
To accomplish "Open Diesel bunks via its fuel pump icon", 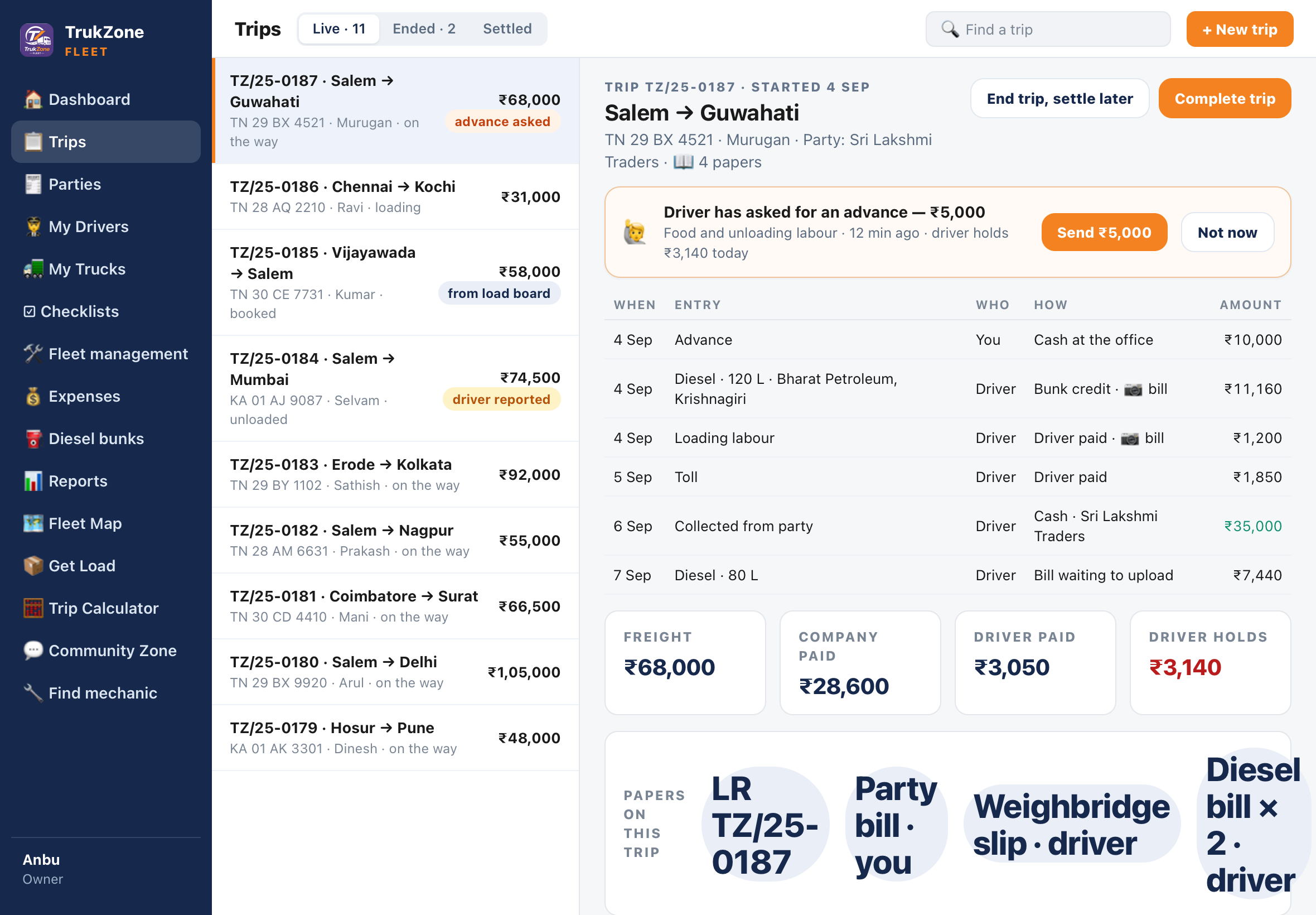I will coord(33,439).
